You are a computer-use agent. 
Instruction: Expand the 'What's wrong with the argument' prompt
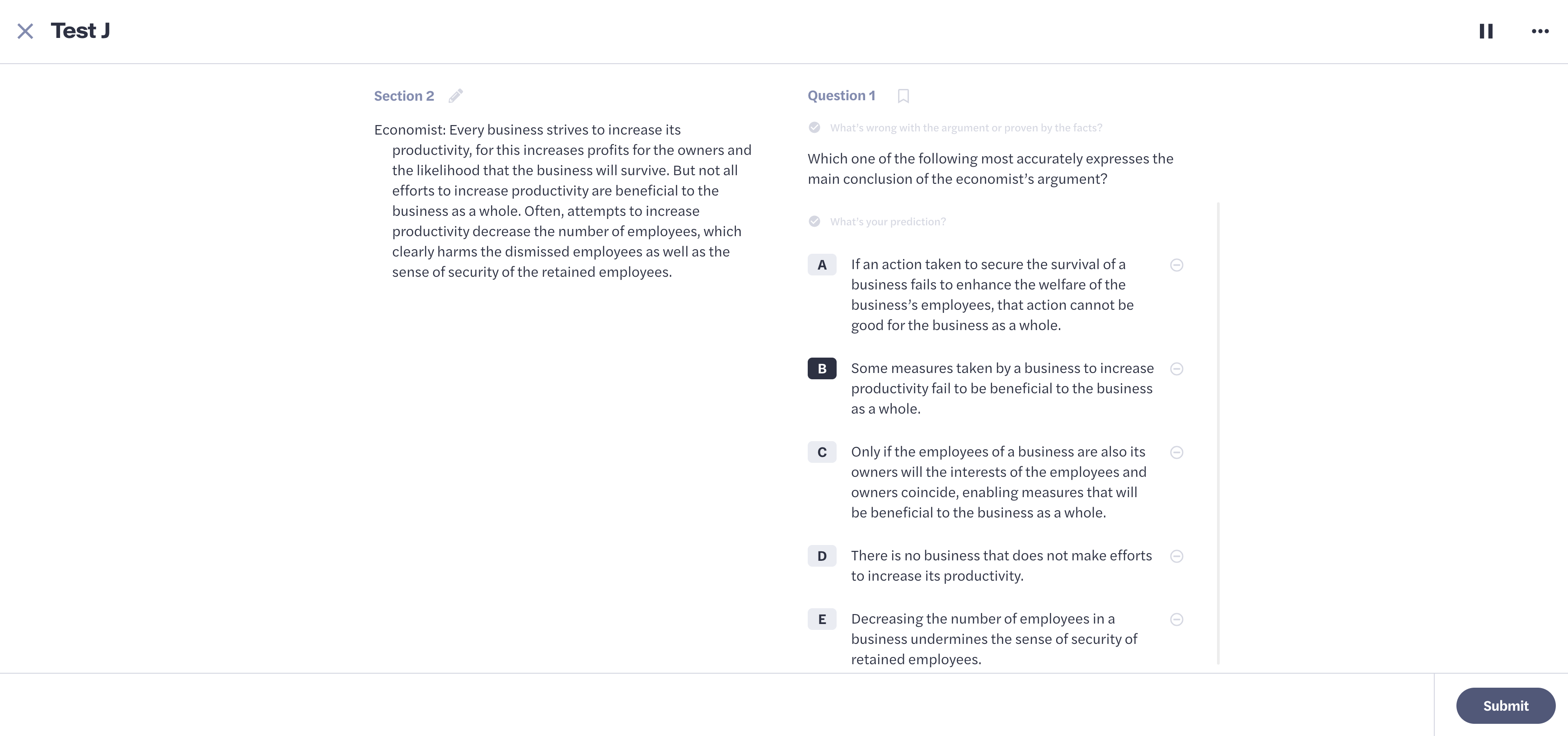tap(965, 128)
